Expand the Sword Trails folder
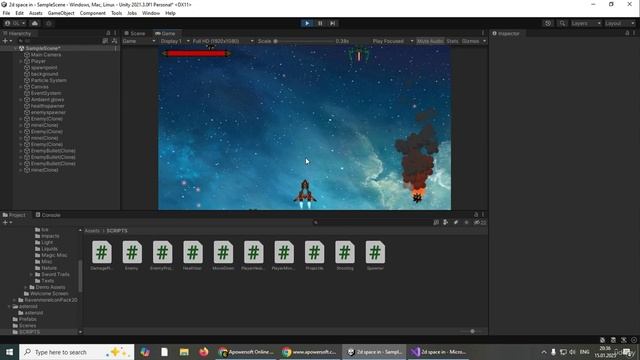This screenshot has height=360, width=640. click(31, 274)
